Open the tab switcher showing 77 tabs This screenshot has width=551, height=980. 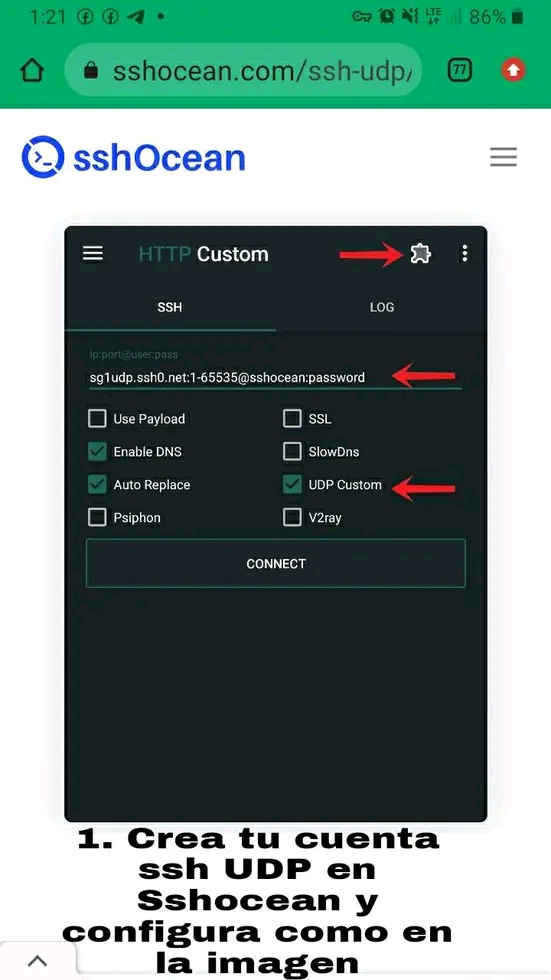point(460,71)
